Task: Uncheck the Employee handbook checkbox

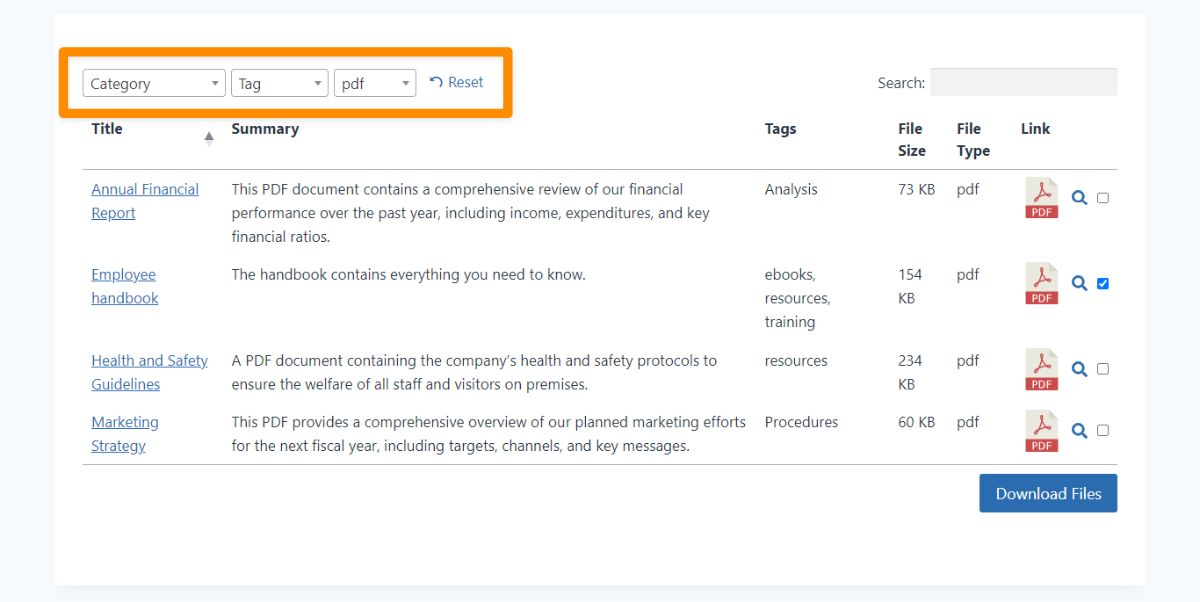Action: [1103, 283]
